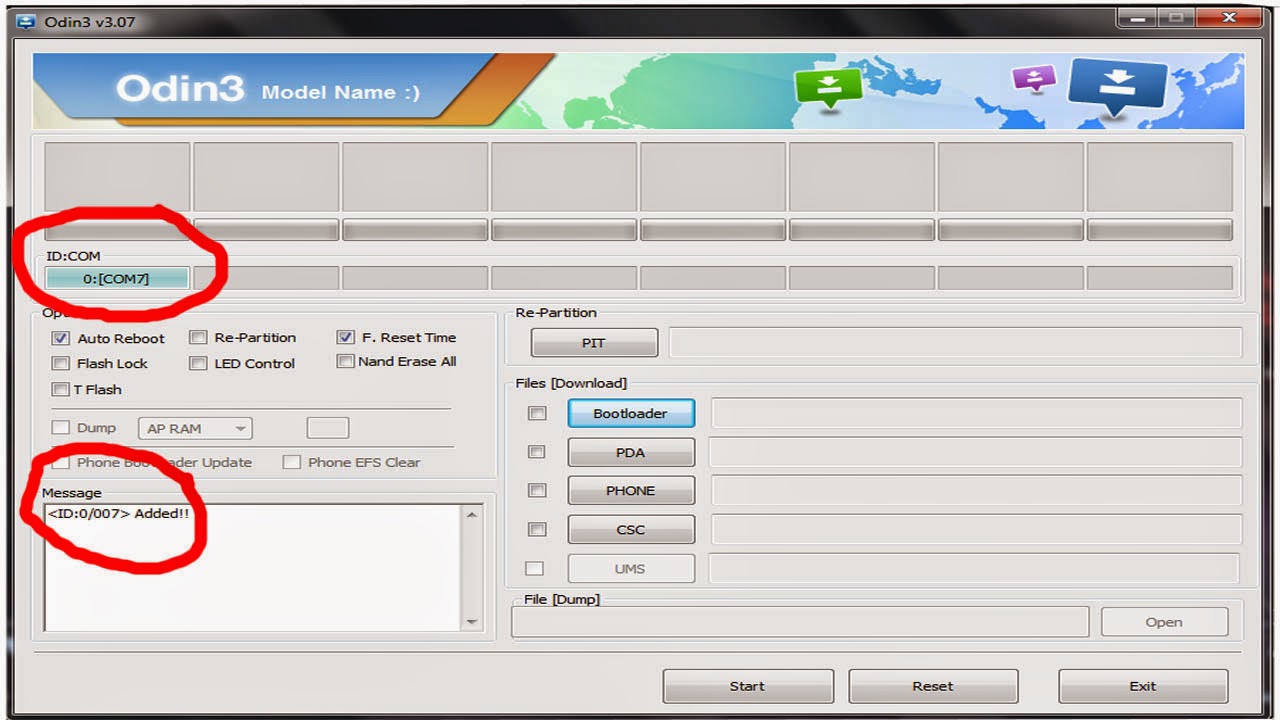Click the Odin3 title bar app icon
Screen dimensions: 1280x720
(x=26, y=21)
